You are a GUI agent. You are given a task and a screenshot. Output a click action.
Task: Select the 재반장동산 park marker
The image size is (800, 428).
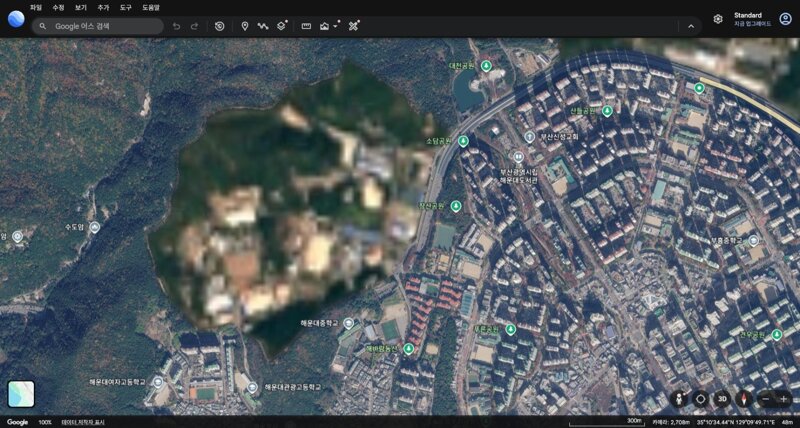pos(408,348)
